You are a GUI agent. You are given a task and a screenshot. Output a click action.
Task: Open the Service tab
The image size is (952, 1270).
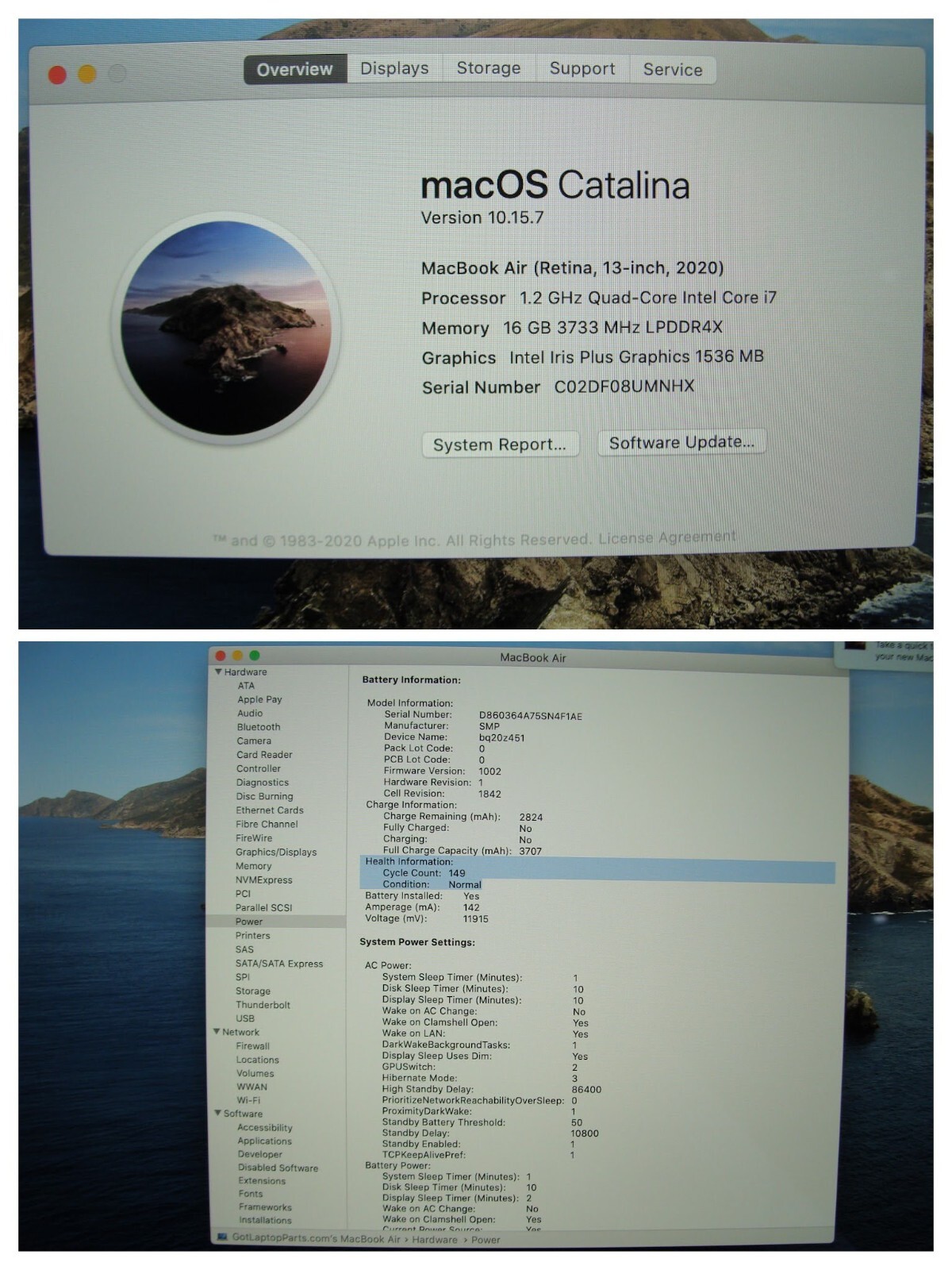click(673, 70)
